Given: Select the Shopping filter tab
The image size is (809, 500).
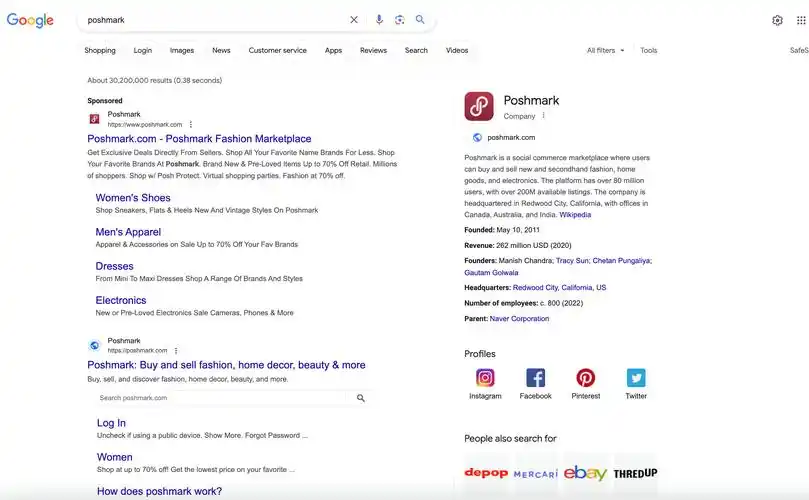Looking at the screenshot, I should [100, 50].
